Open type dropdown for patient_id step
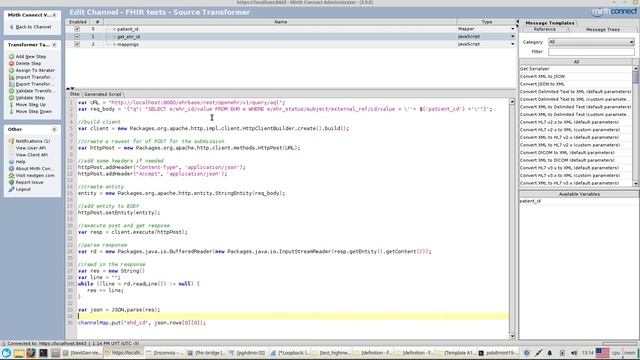 513,29
